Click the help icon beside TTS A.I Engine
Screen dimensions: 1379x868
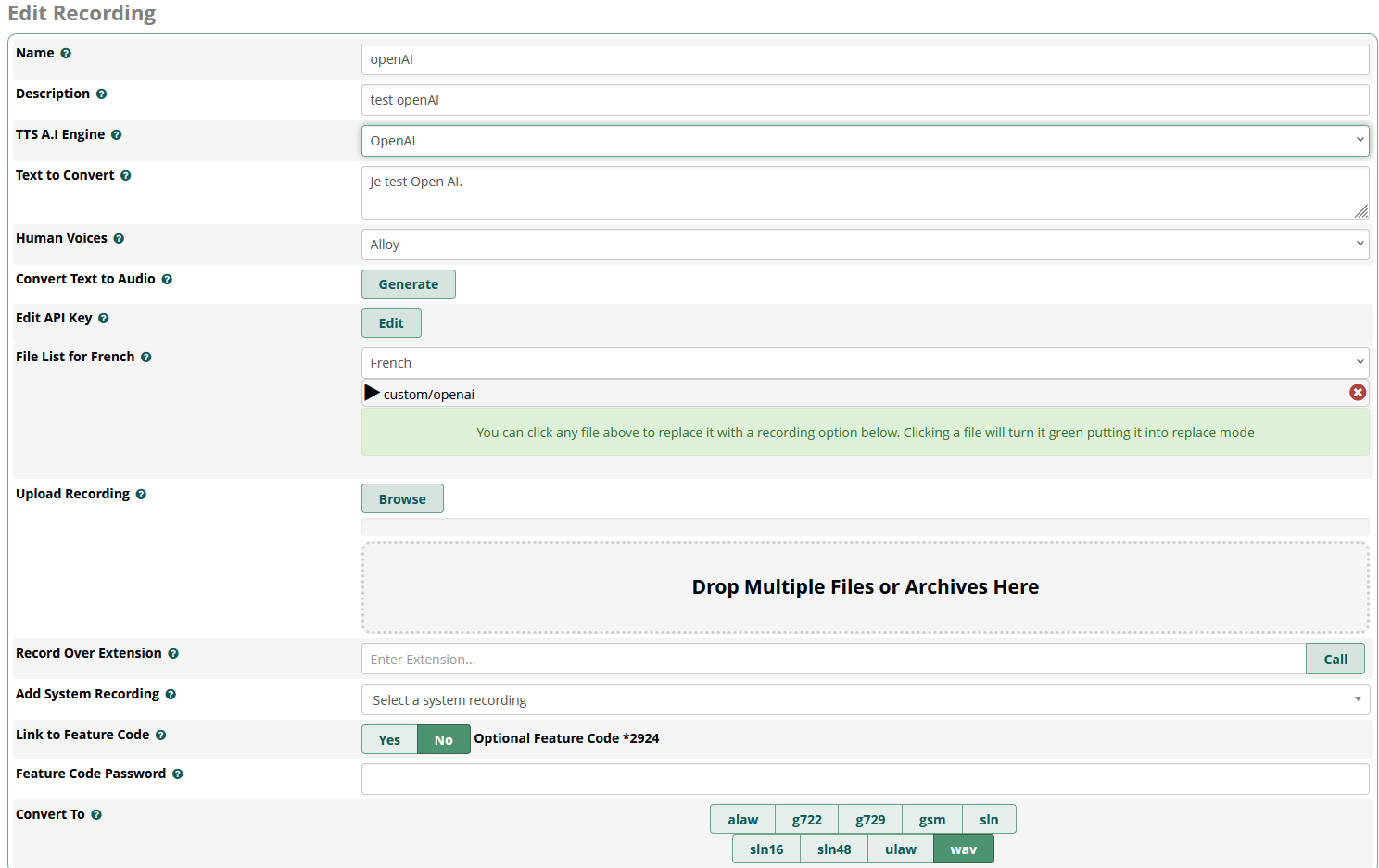pyautogui.click(x=117, y=135)
